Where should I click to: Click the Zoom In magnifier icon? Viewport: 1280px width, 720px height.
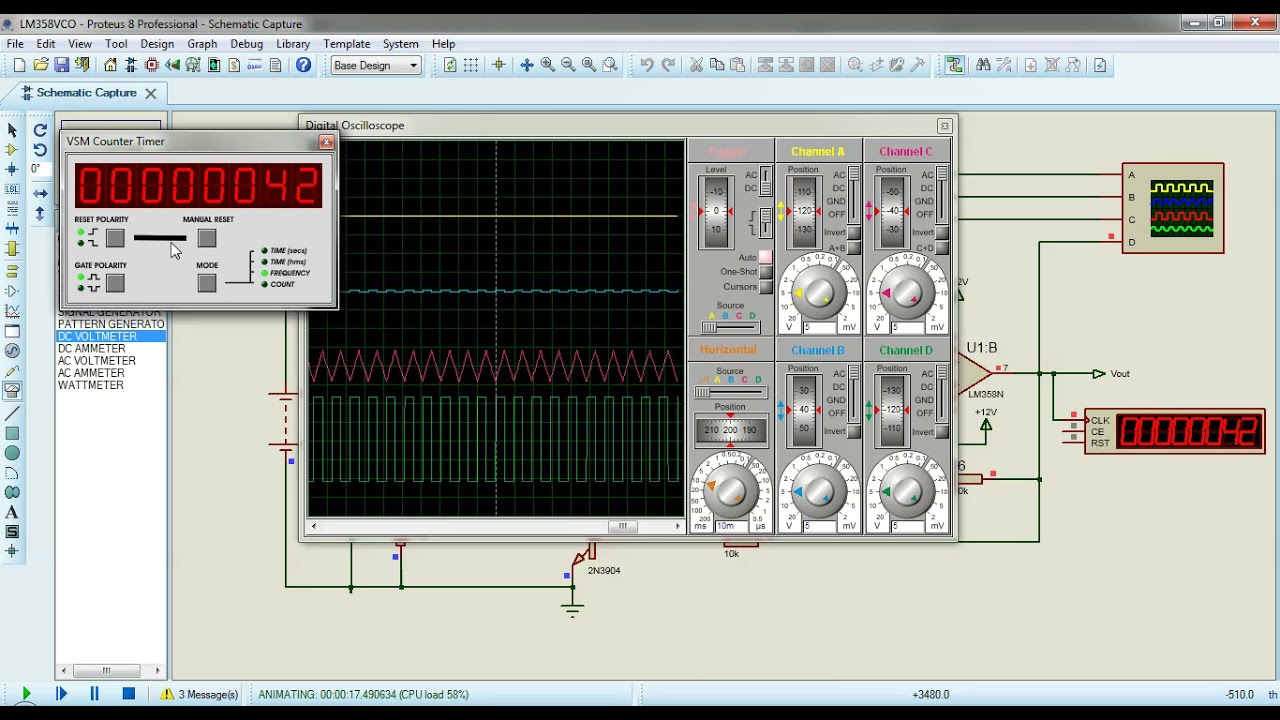pyautogui.click(x=548, y=65)
